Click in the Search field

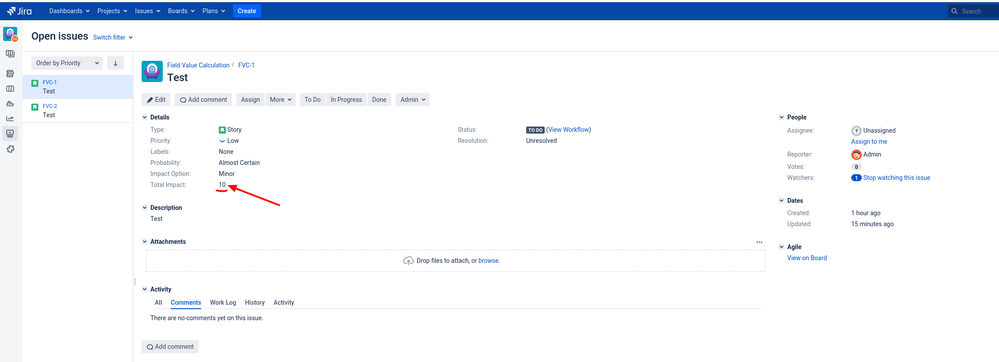tap(973, 11)
